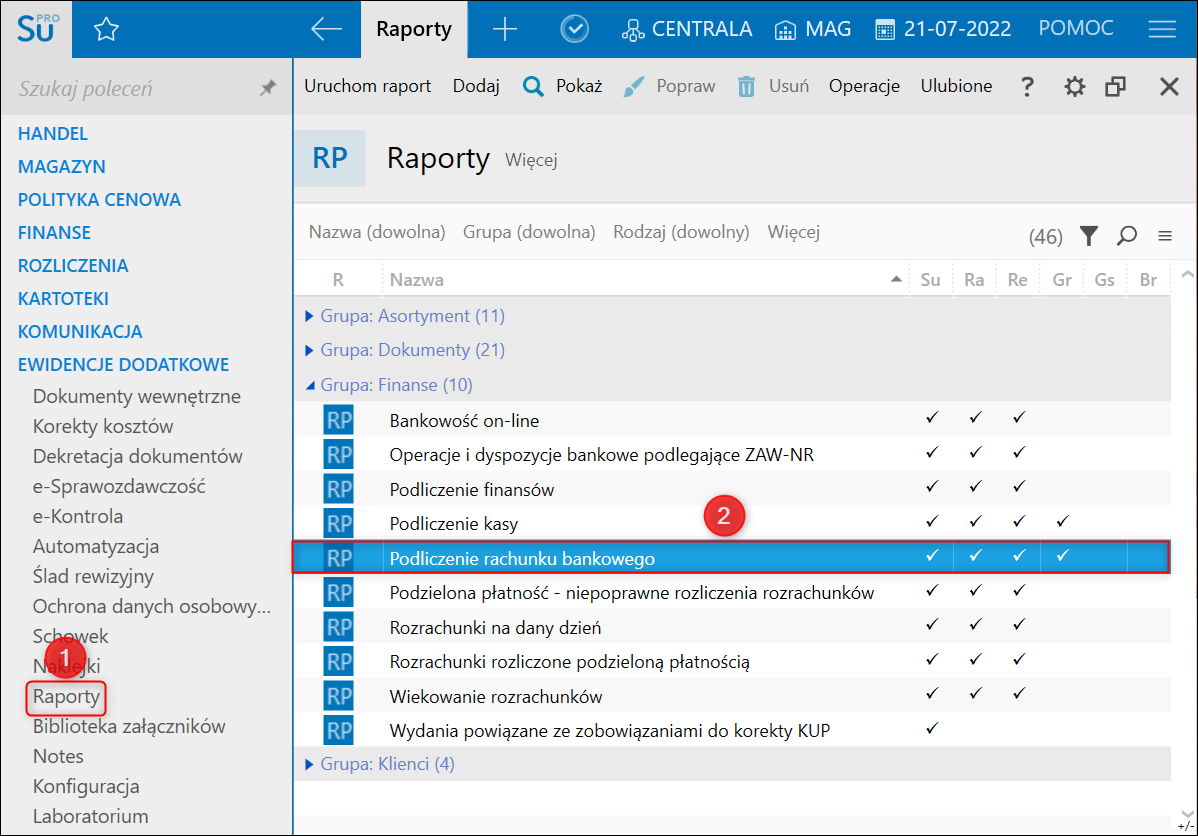The image size is (1198, 836).
Task: Sort by the Nazwa column header
Action: pyautogui.click(x=417, y=280)
